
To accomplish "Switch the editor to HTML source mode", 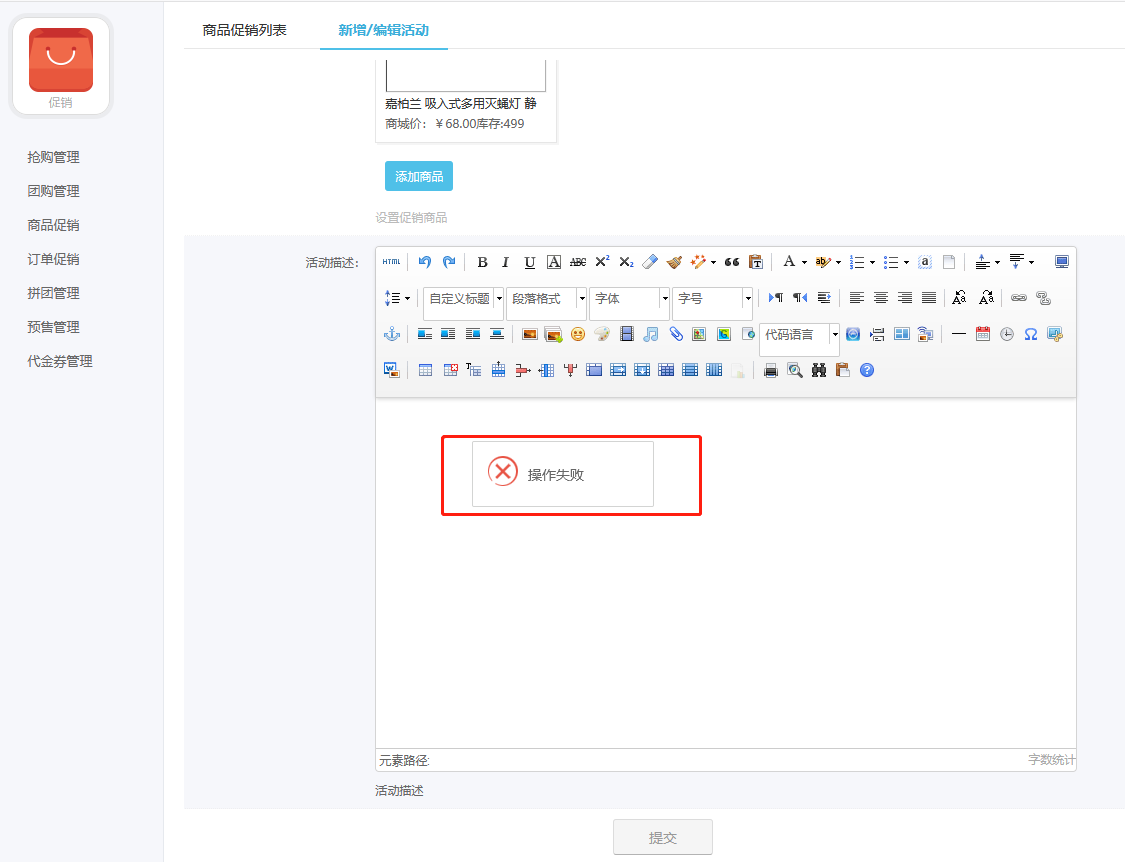I will point(391,261).
